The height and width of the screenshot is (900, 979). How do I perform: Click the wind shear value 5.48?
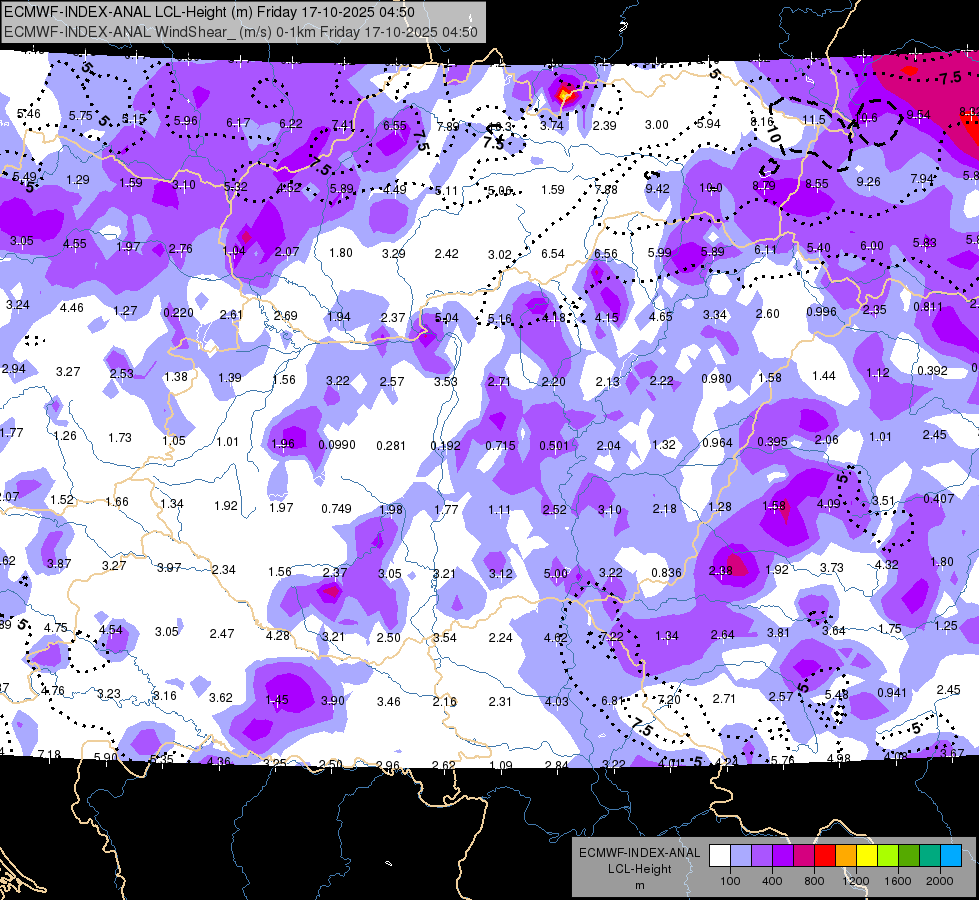pyautogui.click(x=836, y=695)
